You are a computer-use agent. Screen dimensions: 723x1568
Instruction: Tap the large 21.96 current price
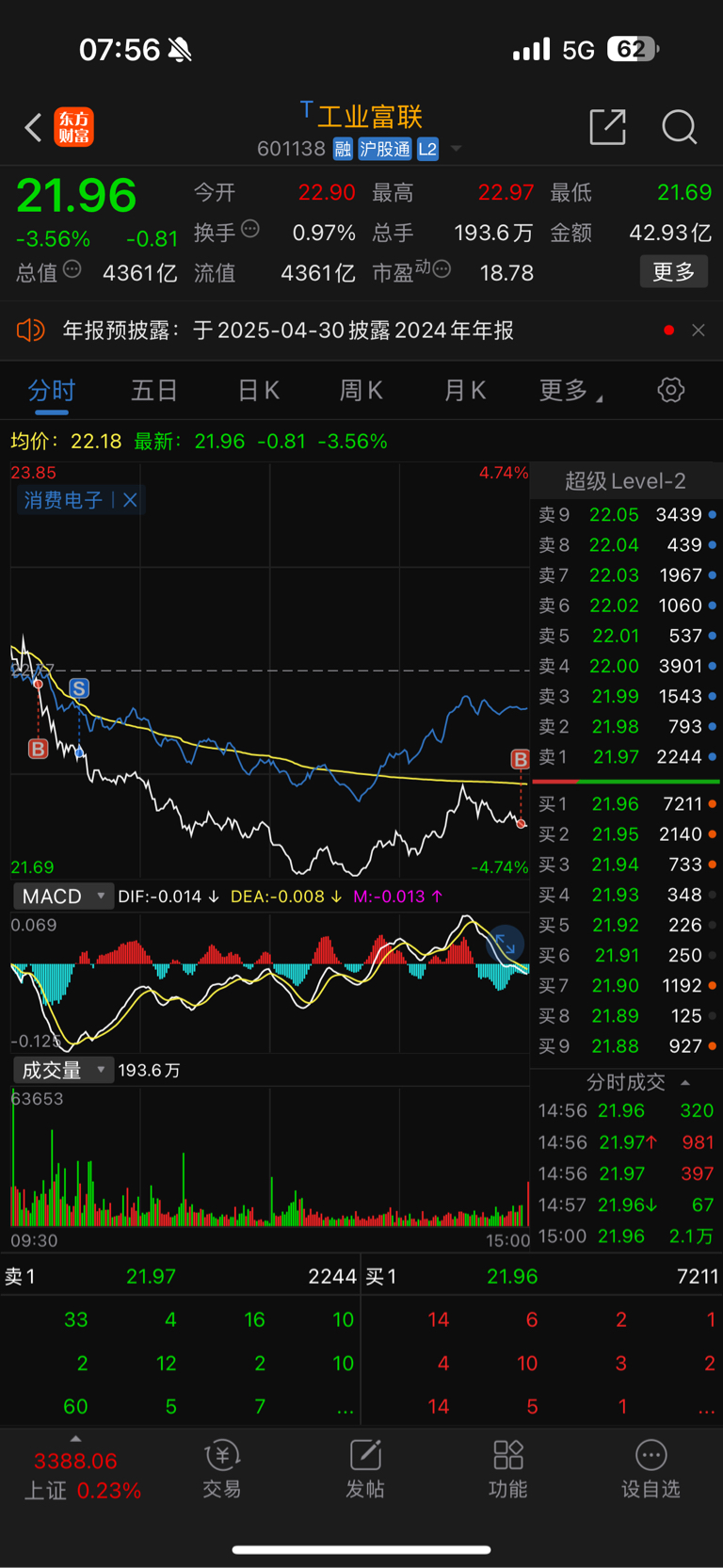[76, 196]
